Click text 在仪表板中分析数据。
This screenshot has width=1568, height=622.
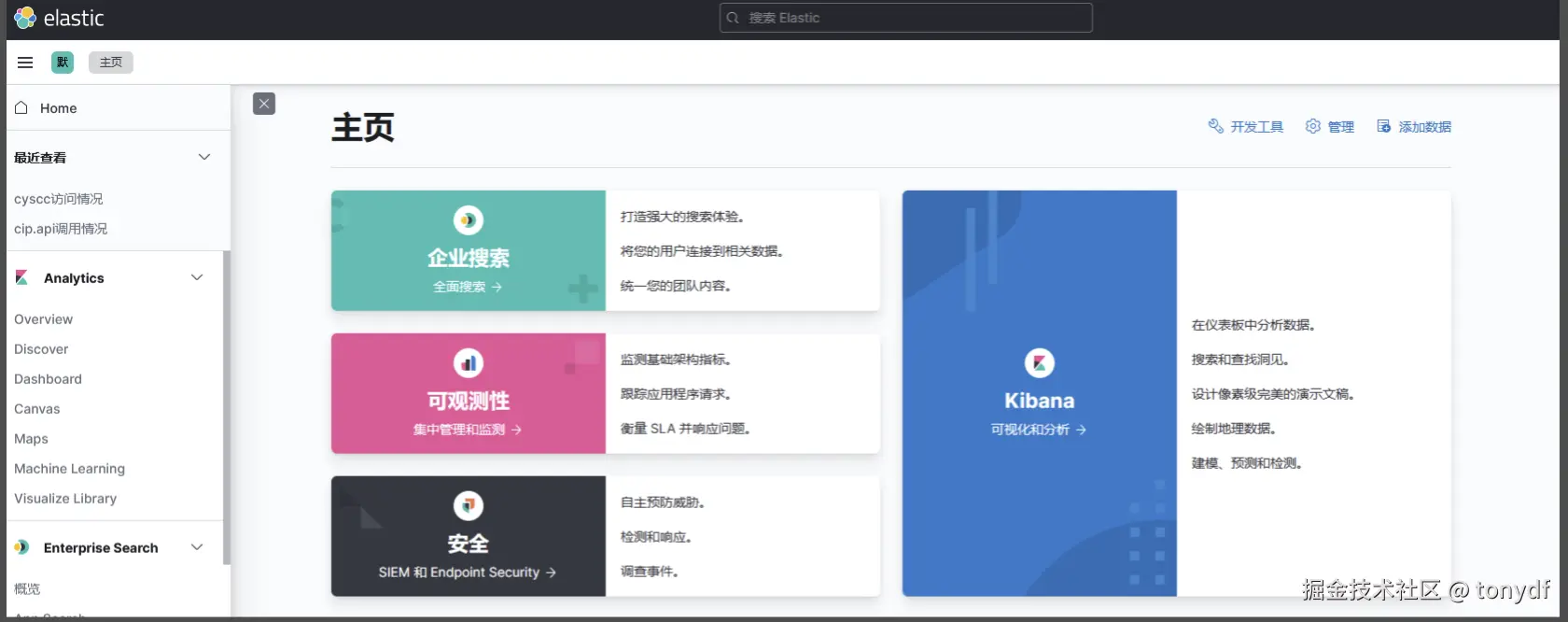pos(1253,325)
